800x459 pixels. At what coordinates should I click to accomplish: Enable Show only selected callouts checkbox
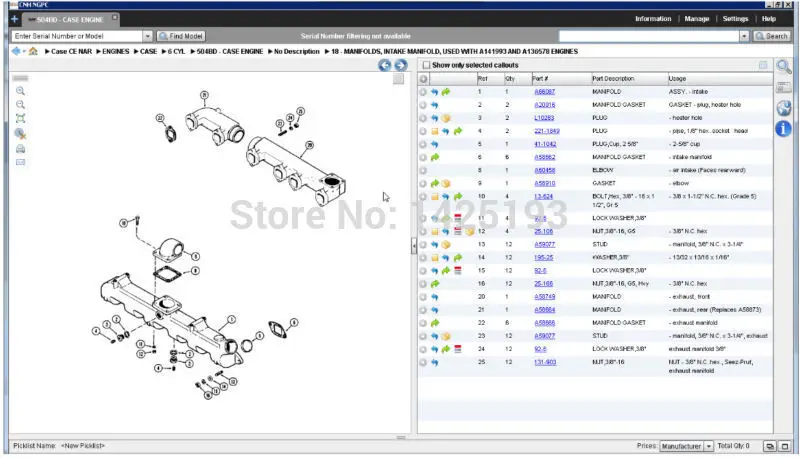427,65
